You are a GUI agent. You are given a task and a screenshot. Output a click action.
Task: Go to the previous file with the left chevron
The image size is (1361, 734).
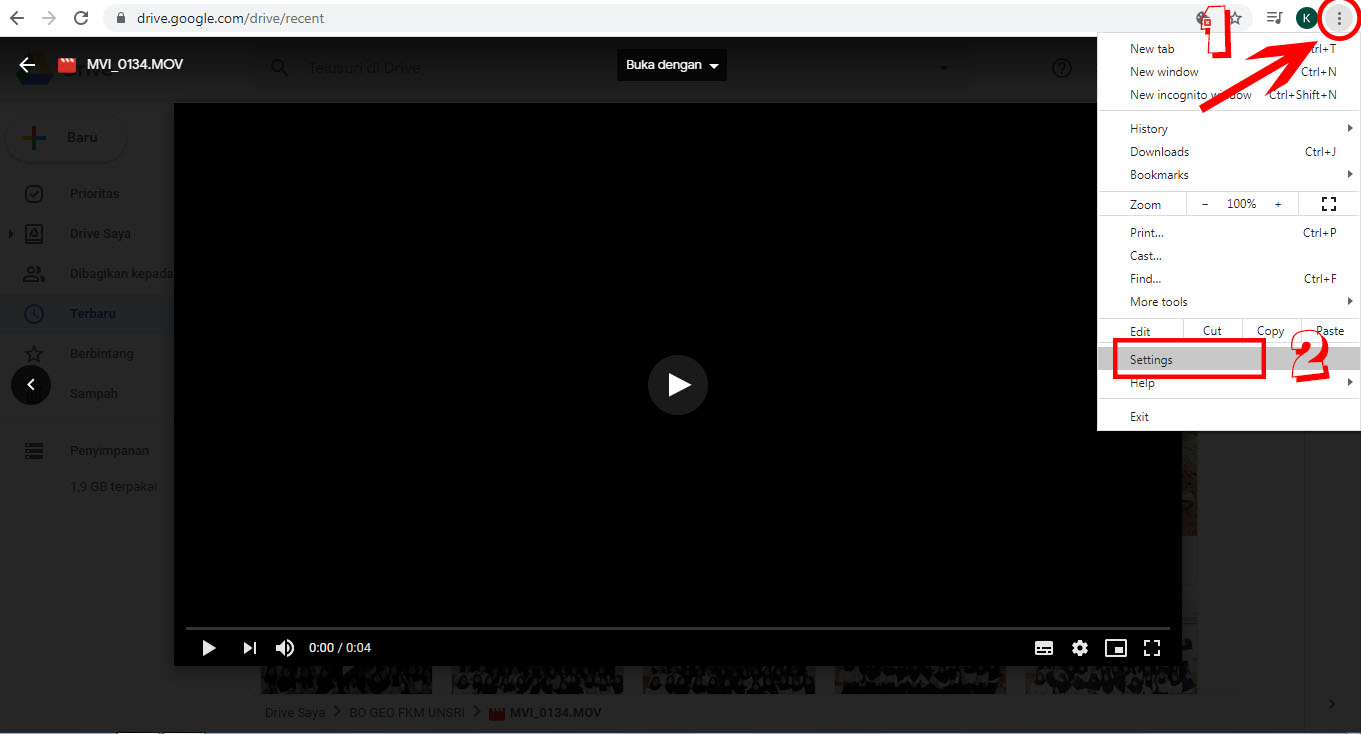point(31,385)
